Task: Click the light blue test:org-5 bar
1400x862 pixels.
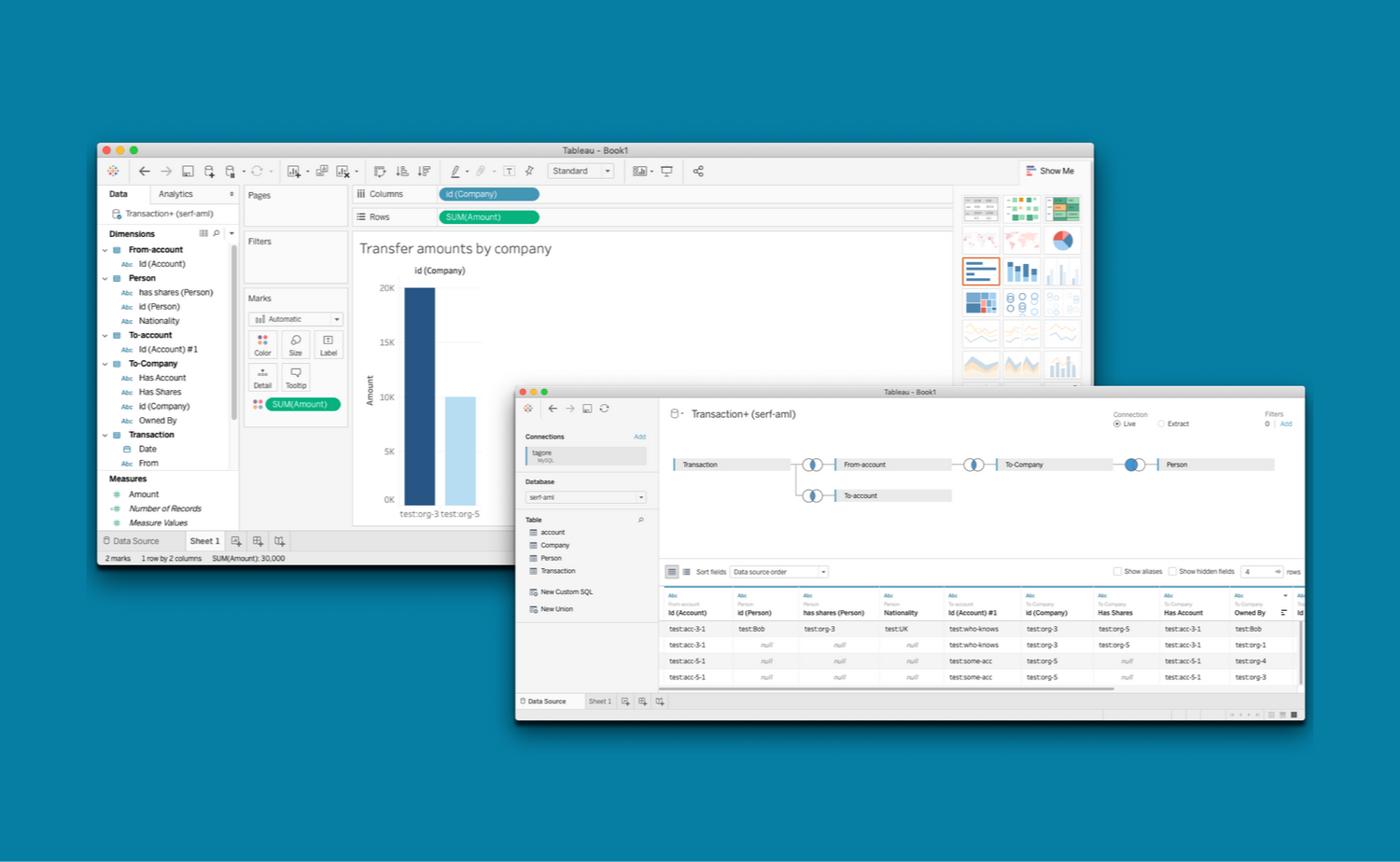Action: 460,452
